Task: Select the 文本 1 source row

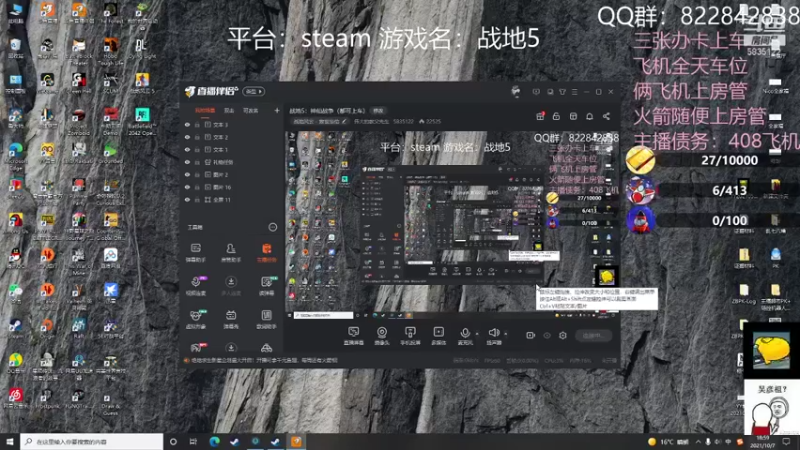Action: click(x=232, y=149)
